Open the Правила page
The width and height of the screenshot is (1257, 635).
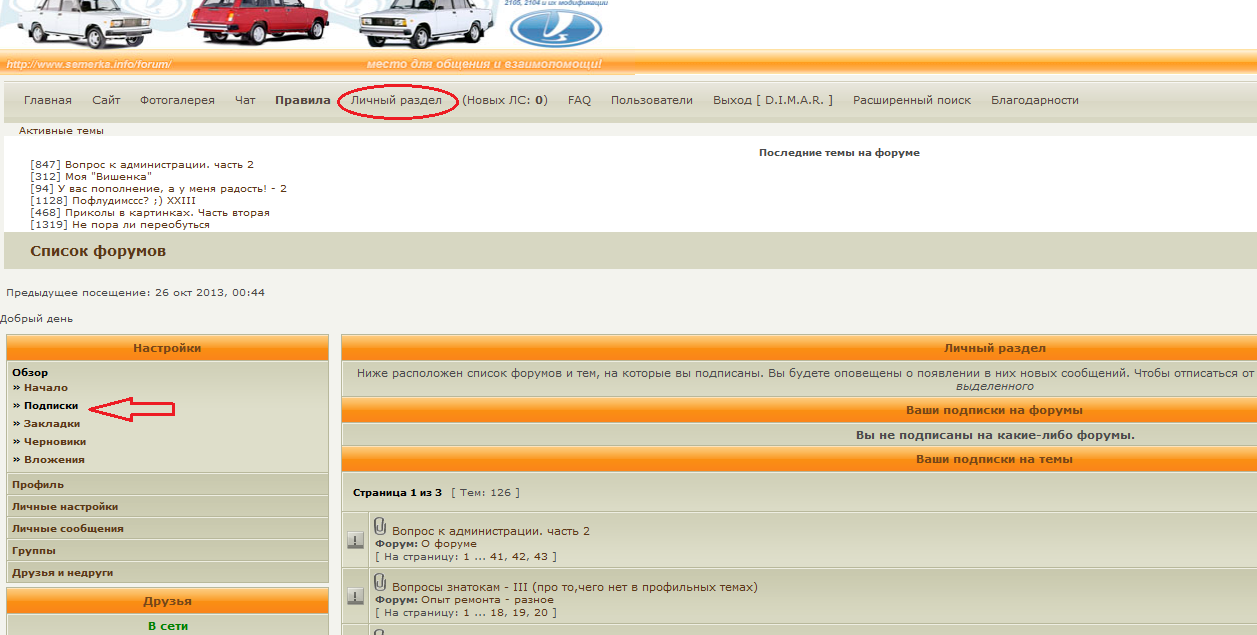302,100
